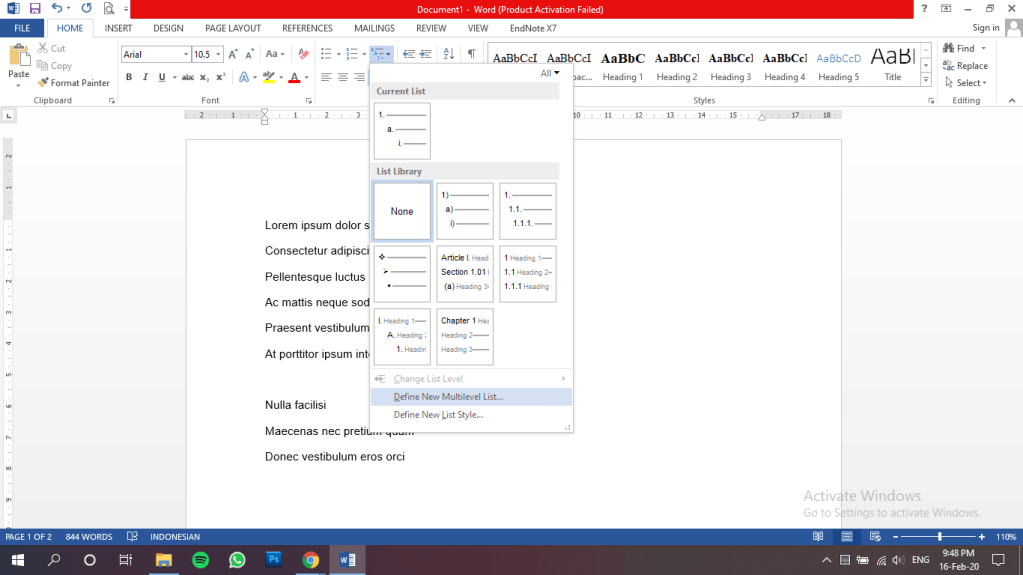This screenshot has width=1023, height=575.
Task: Click the Clear All Formatting eraser icon
Action: click(x=303, y=54)
